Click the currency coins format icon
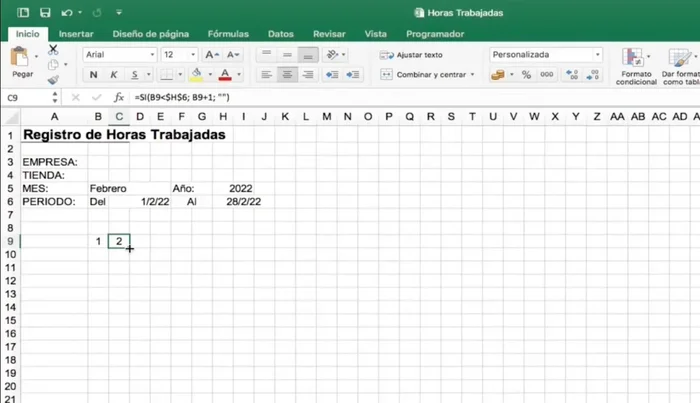The height and width of the screenshot is (403, 700). 497,75
